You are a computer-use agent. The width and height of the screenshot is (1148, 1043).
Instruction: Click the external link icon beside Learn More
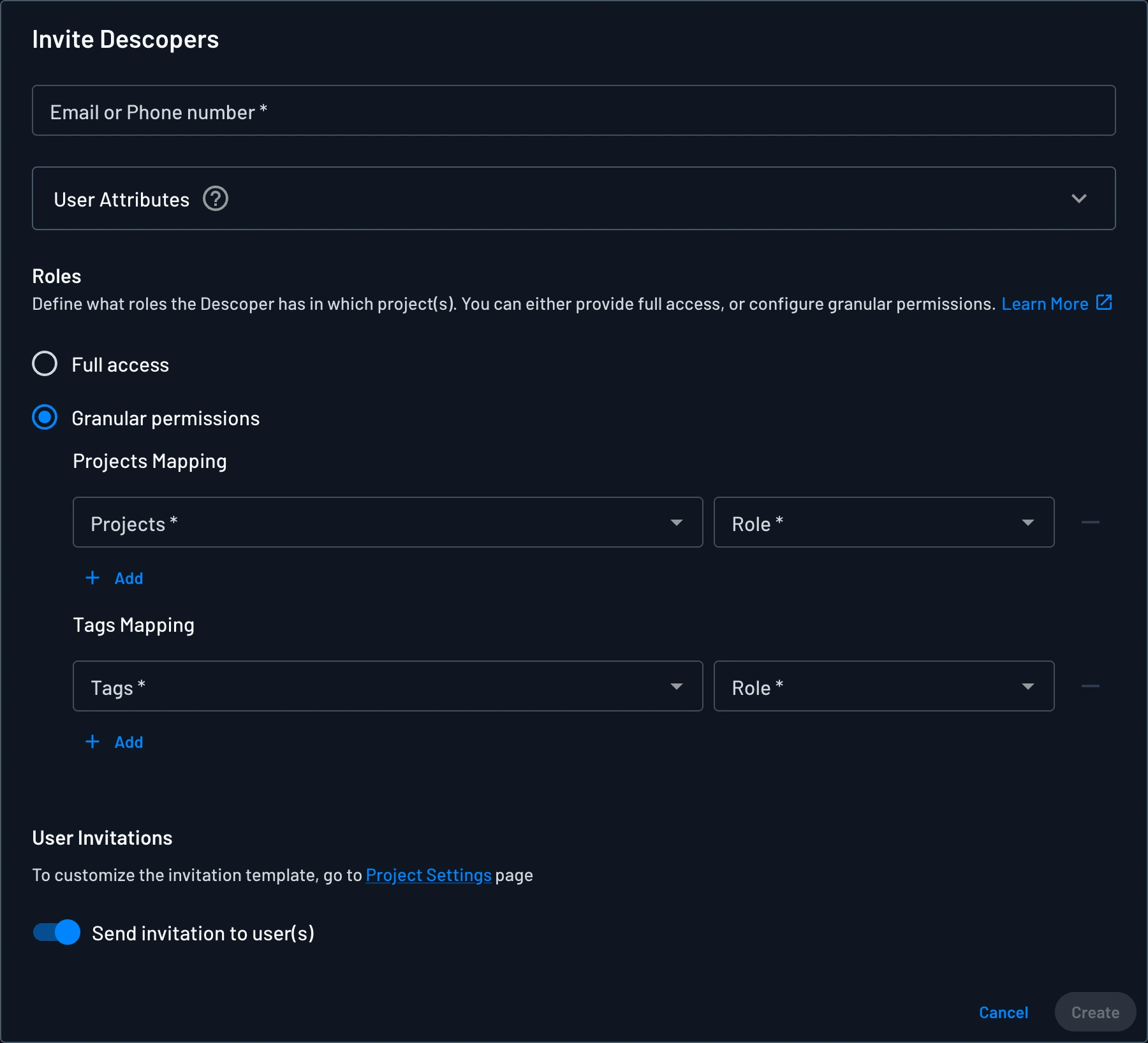(x=1103, y=303)
